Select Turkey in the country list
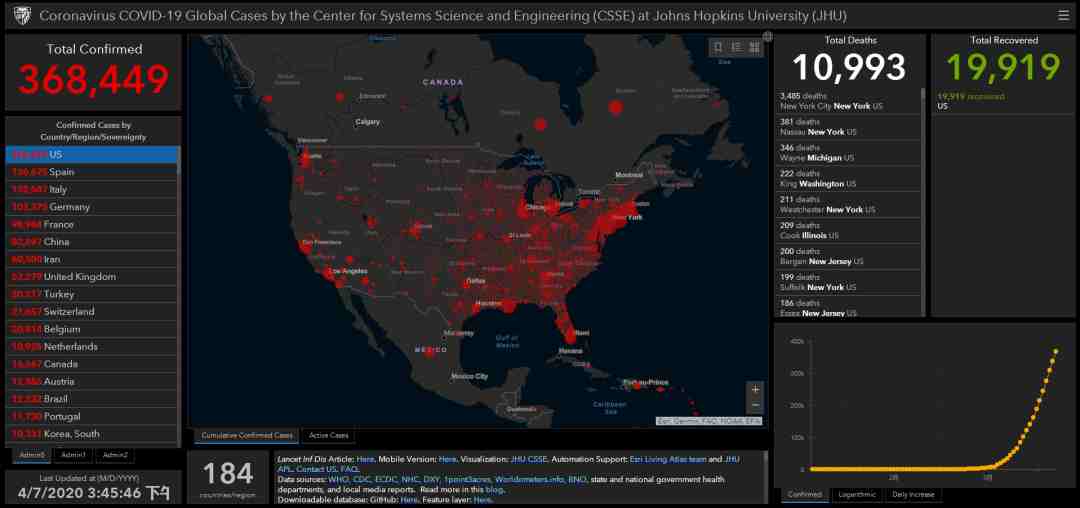Image resolution: width=1080 pixels, height=508 pixels. click(x=91, y=294)
